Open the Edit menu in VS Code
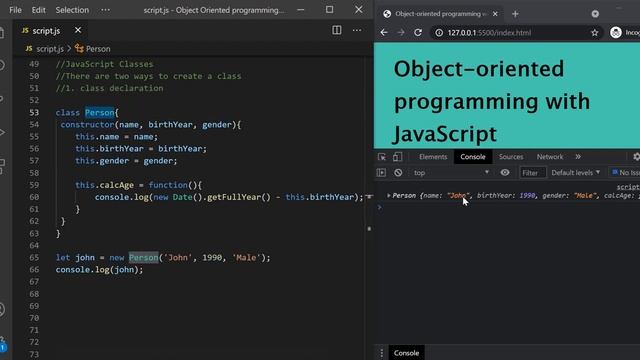 point(39,10)
